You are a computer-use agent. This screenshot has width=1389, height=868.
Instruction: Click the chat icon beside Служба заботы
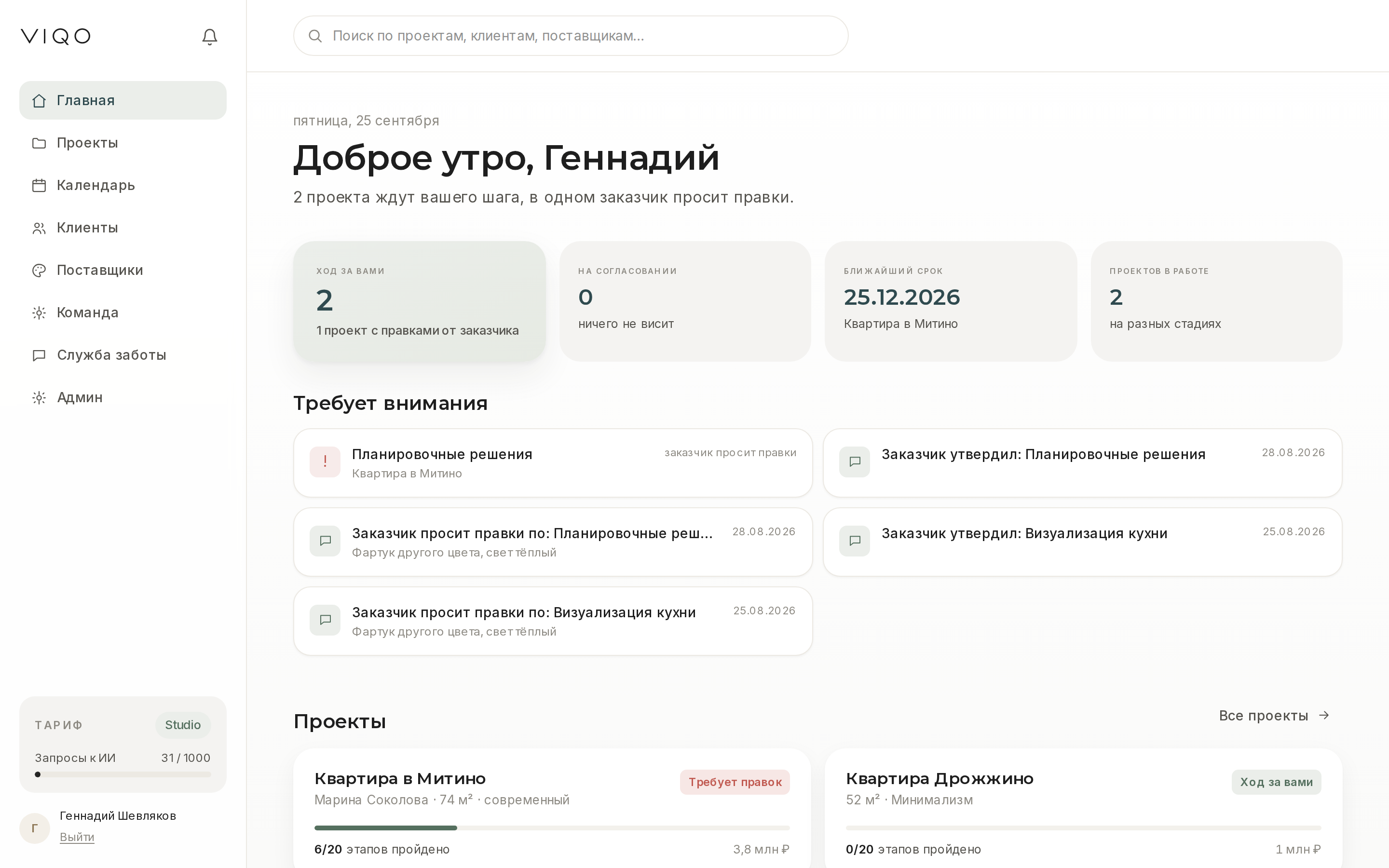pyautogui.click(x=39, y=355)
